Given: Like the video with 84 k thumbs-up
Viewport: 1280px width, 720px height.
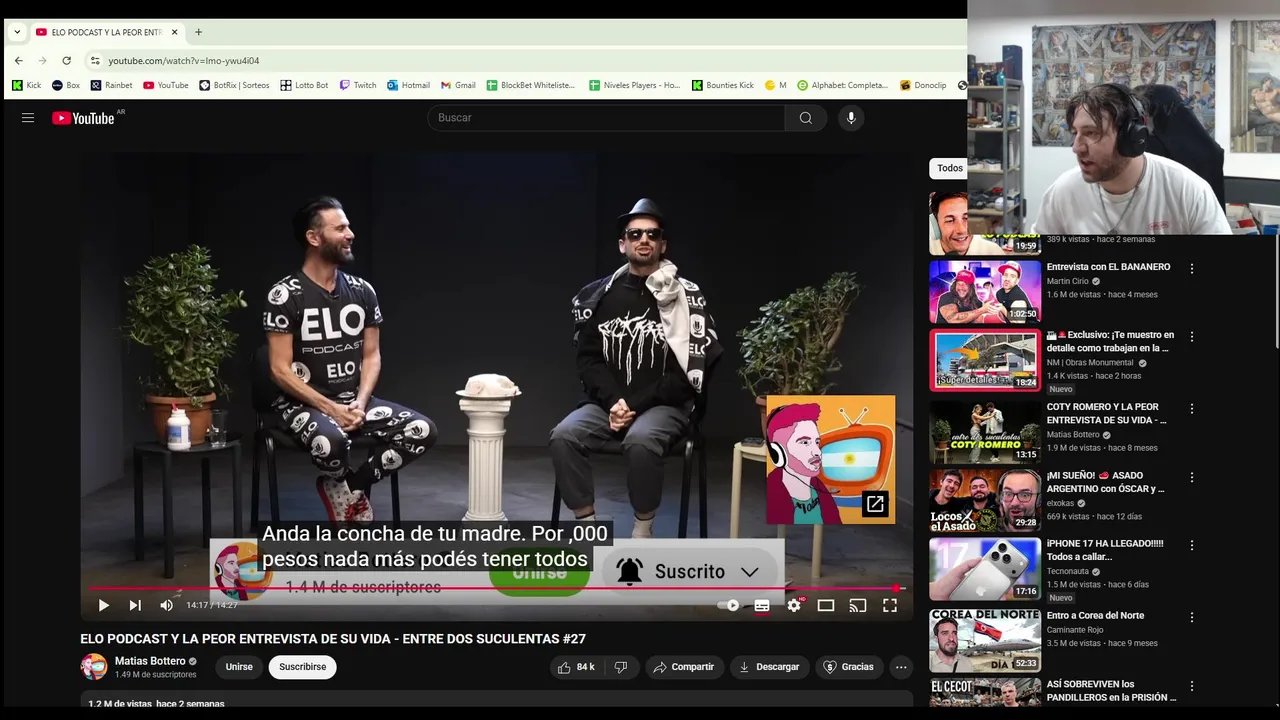Looking at the screenshot, I should coord(576,667).
